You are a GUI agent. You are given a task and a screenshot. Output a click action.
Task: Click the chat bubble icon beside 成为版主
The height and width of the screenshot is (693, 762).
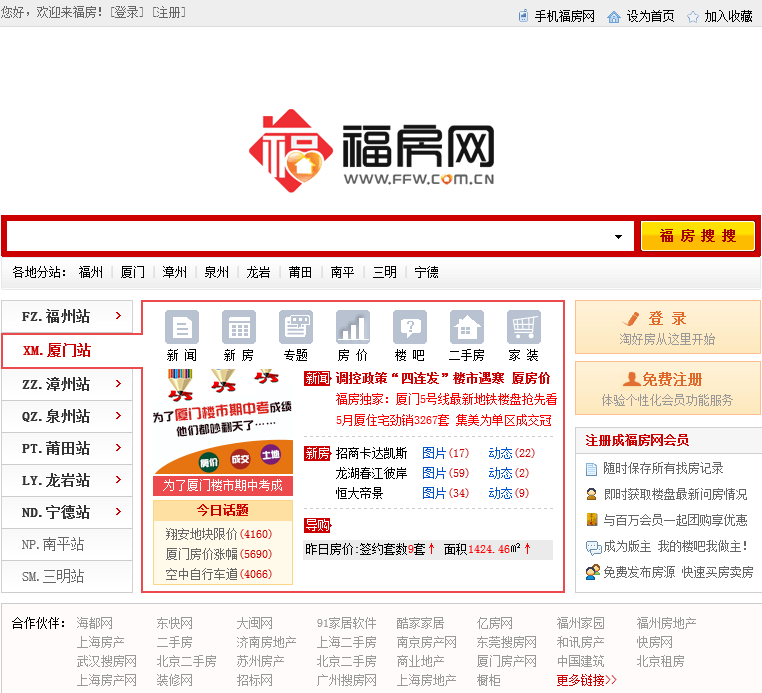click(x=593, y=548)
